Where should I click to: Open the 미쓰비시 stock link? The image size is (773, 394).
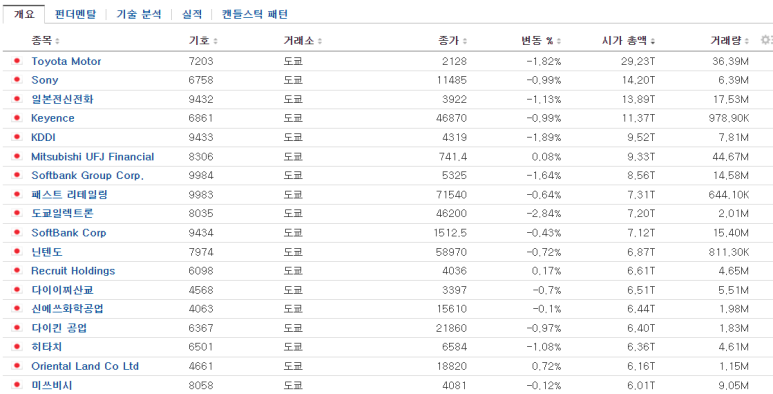click(52, 385)
